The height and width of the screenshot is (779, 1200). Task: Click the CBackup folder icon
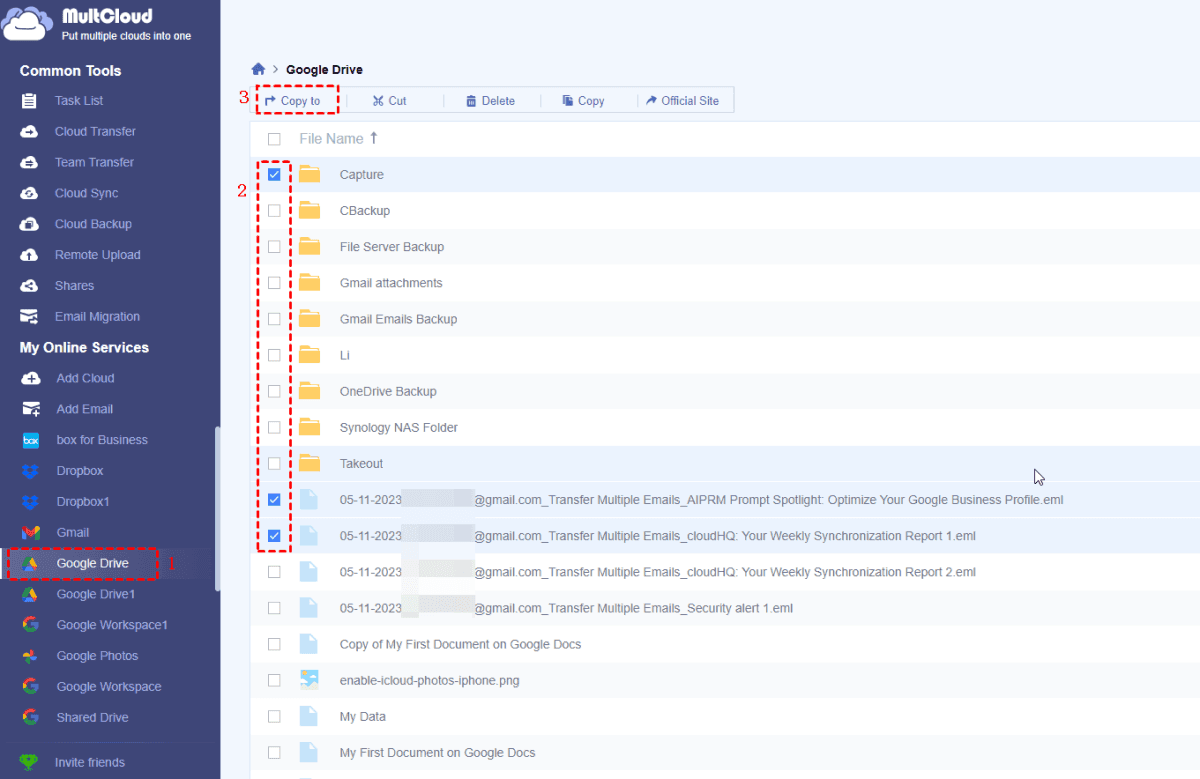click(x=310, y=210)
